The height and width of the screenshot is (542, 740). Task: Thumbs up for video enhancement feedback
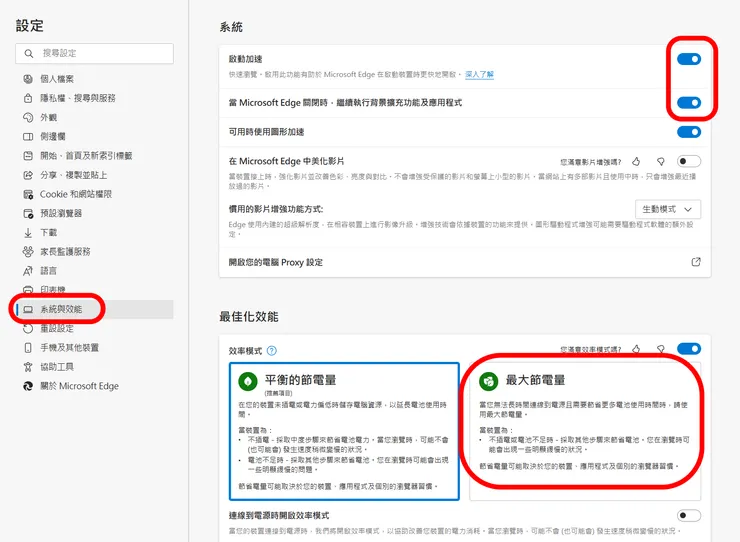[x=636, y=162]
